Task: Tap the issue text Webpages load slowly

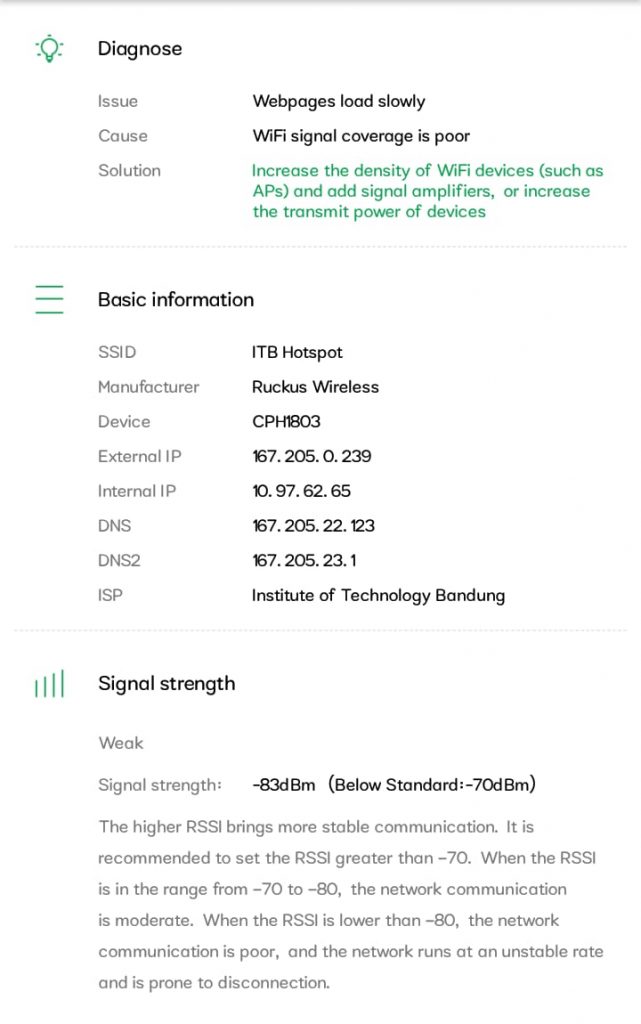Action: coord(339,101)
